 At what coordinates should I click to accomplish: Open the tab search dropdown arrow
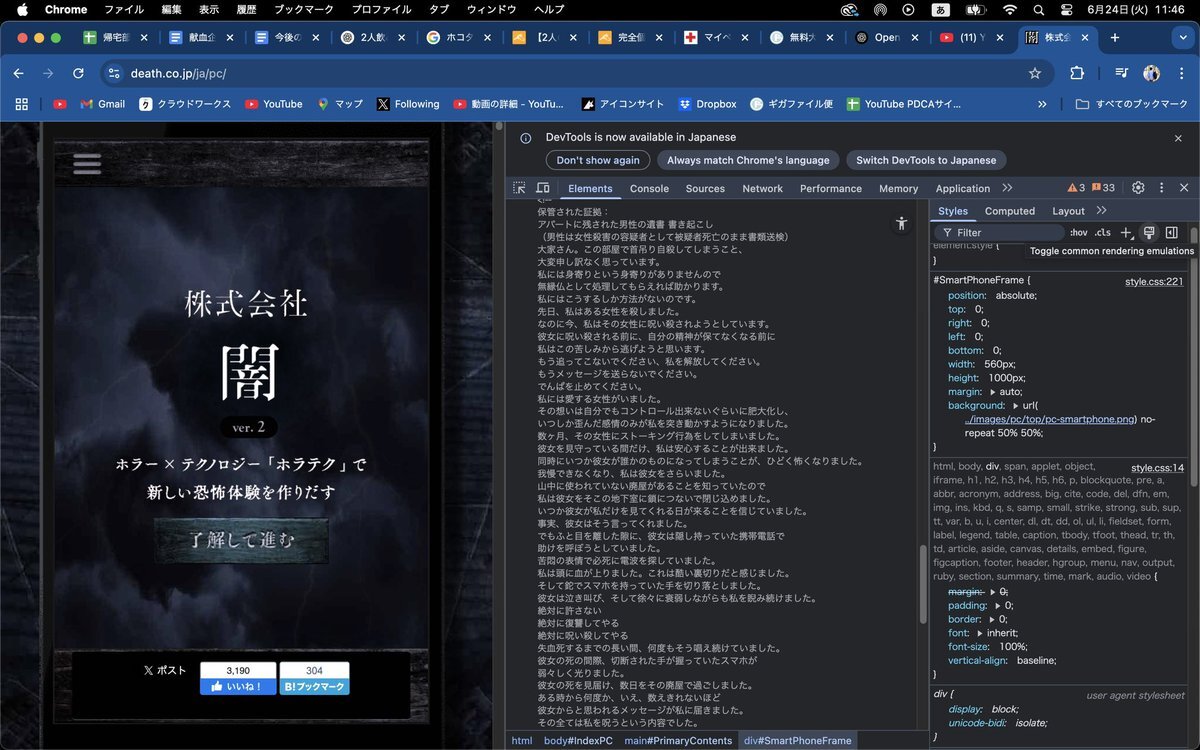coord(1183,38)
